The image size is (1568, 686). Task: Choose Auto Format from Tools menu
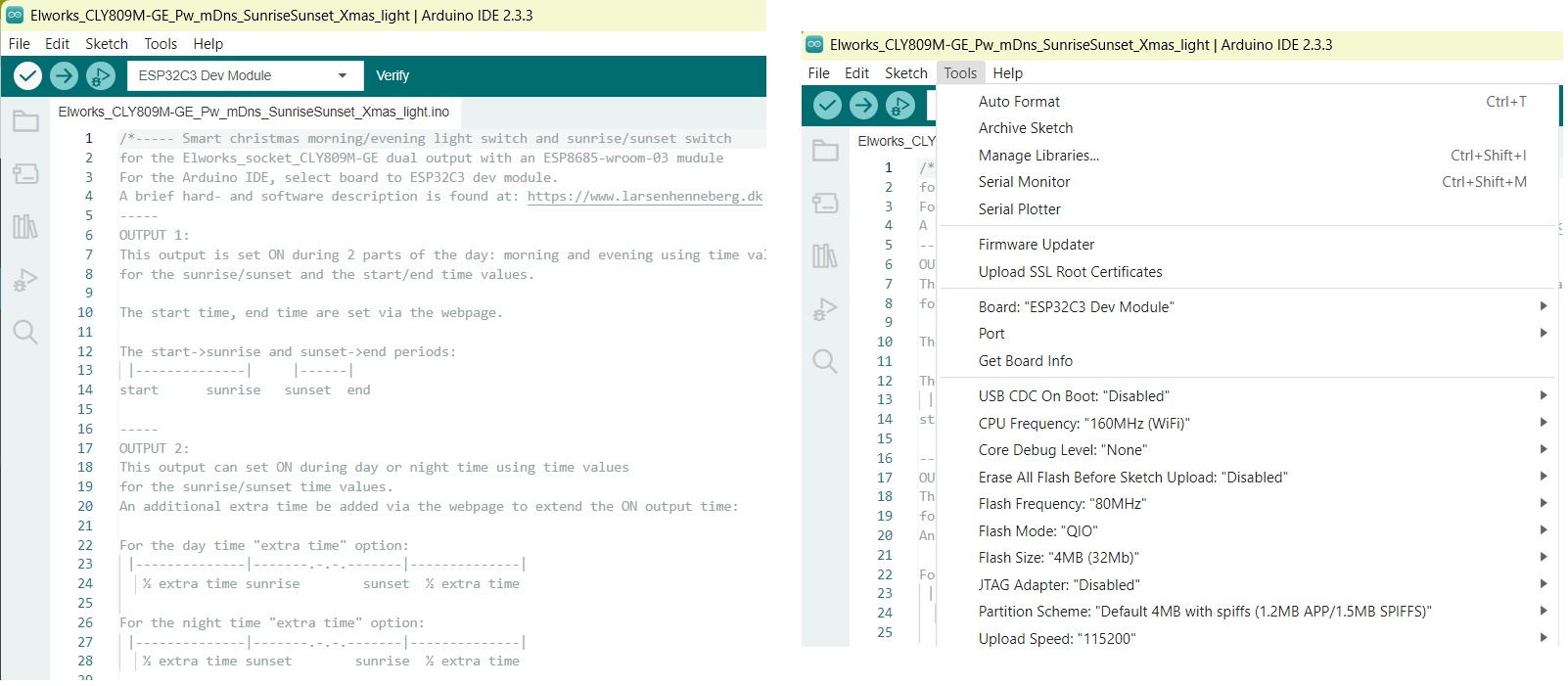pos(1247,102)
